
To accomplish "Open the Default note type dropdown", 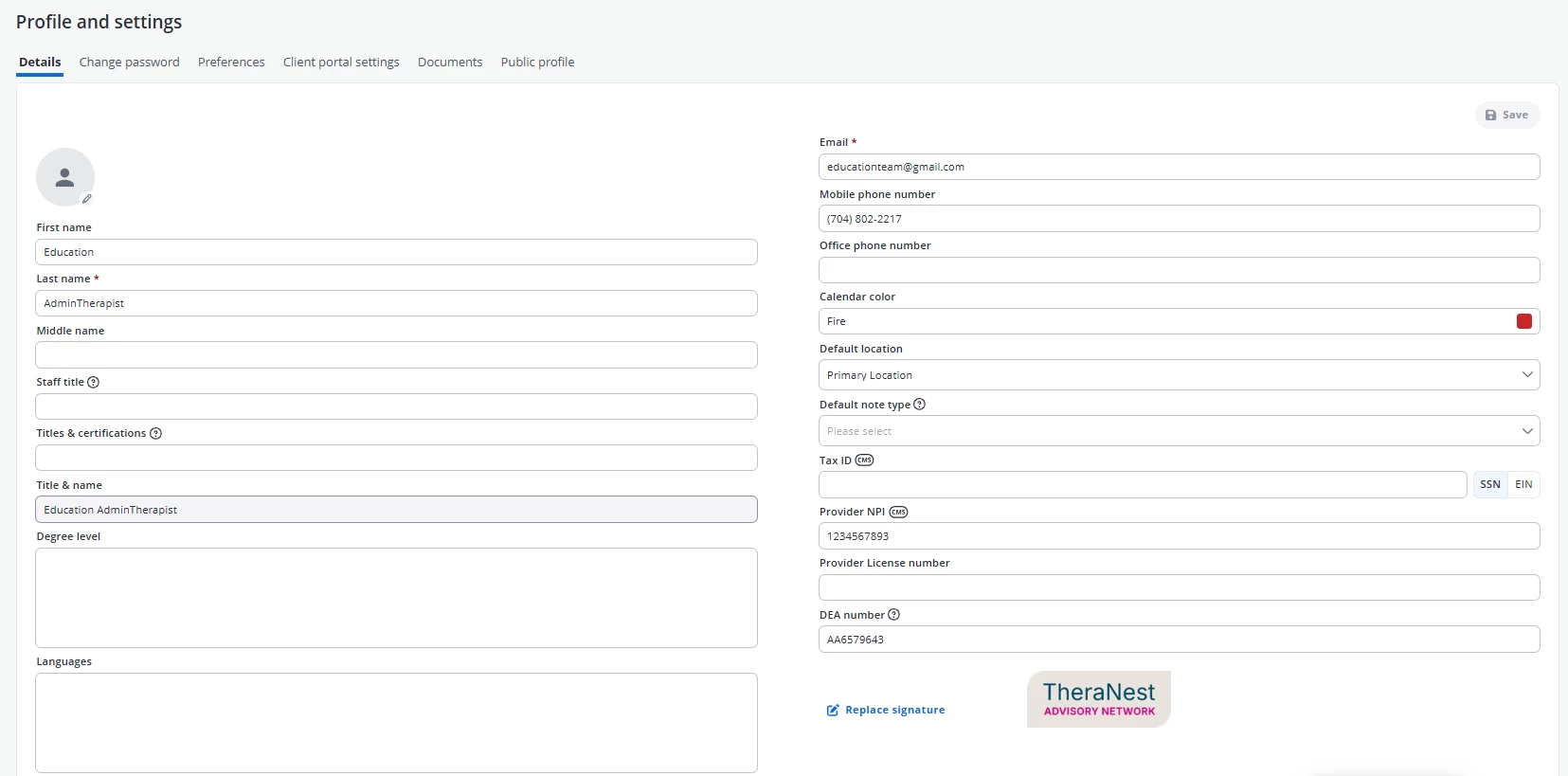I will (1179, 431).
